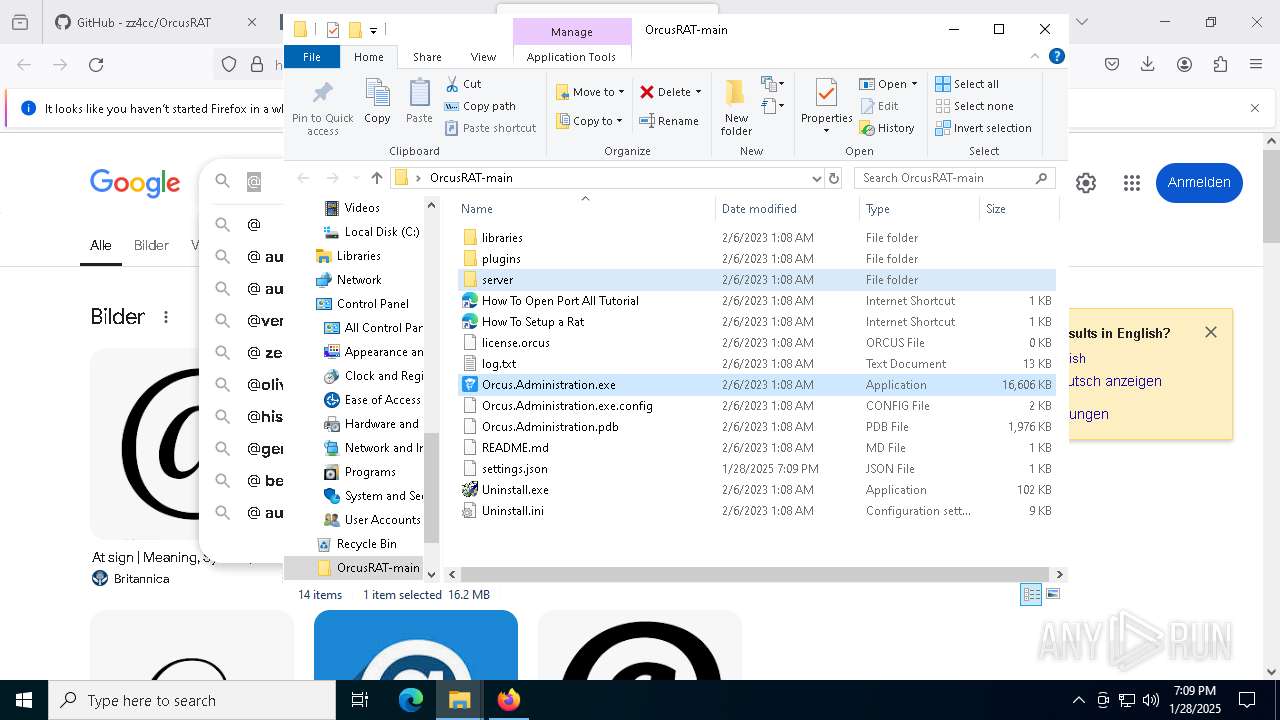The height and width of the screenshot is (720, 1280).
Task: Switch to Details view layout button
Action: [1031, 595]
